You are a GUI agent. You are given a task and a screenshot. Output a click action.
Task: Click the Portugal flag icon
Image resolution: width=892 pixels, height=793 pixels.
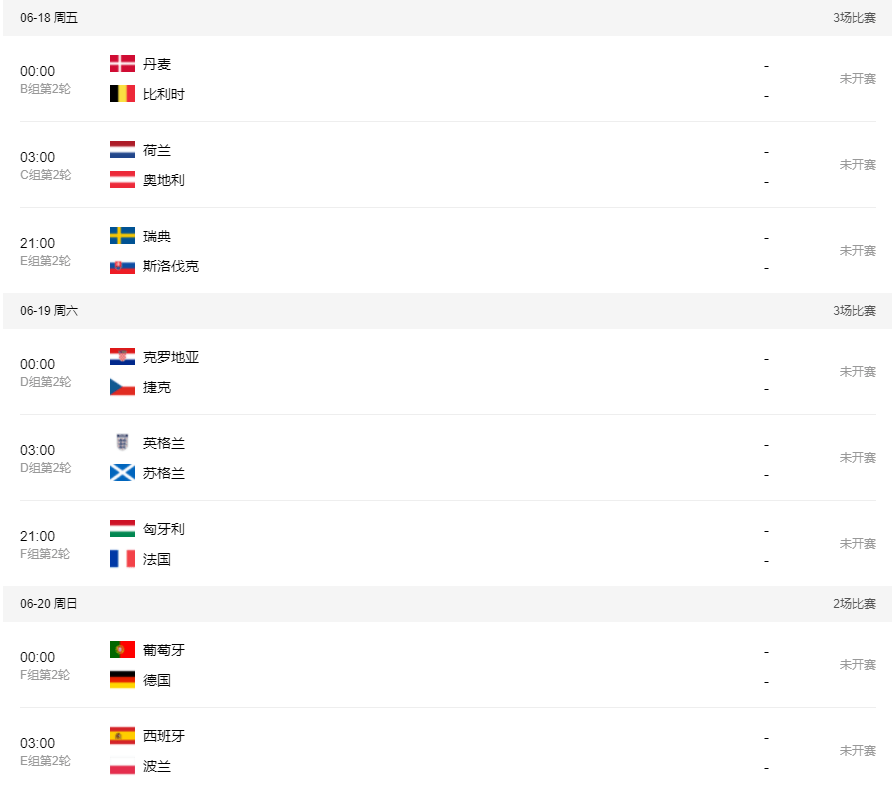pyautogui.click(x=122, y=650)
